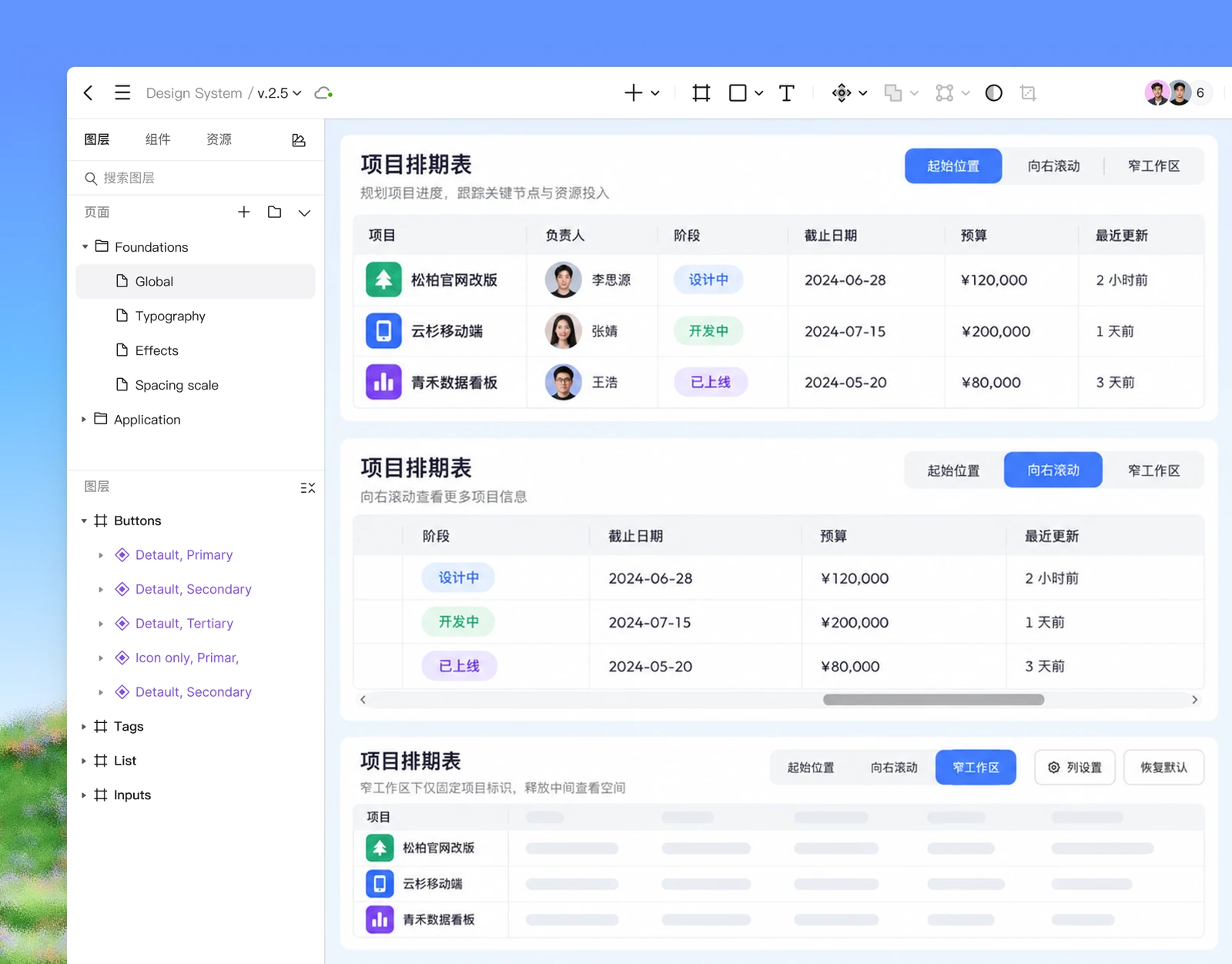Click 王浩 avatar

pyautogui.click(x=563, y=382)
